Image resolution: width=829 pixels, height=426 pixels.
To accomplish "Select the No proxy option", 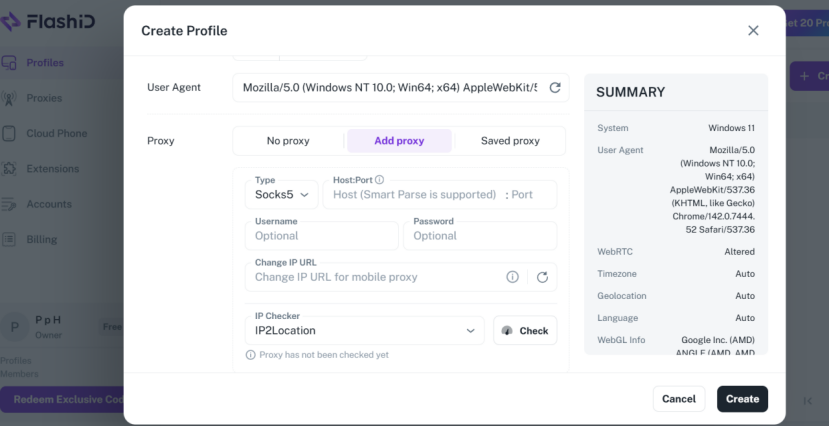I will (288, 141).
